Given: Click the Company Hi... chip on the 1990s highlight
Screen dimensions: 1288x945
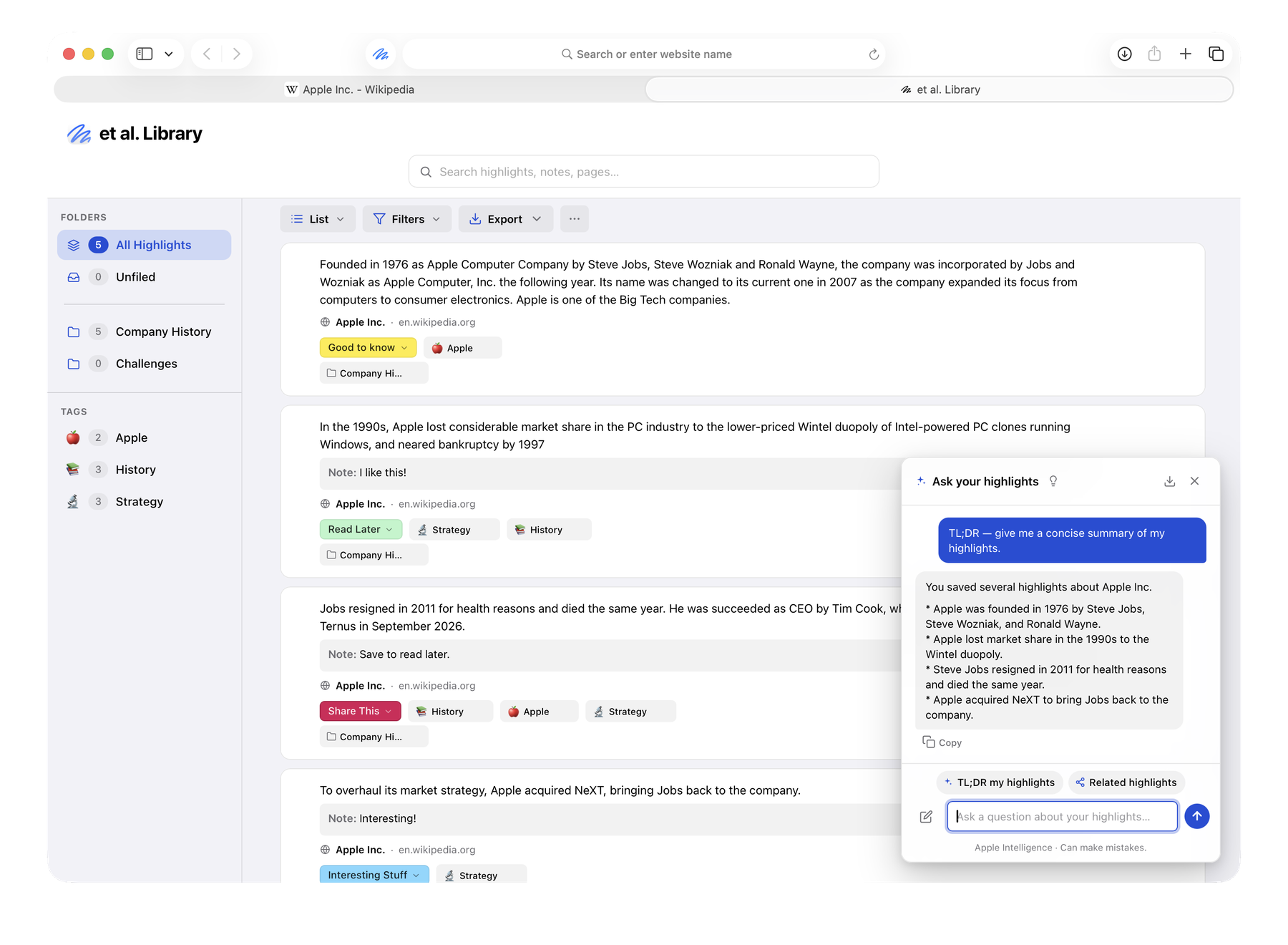Looking at the screenshot, I should tap(374, 555).
